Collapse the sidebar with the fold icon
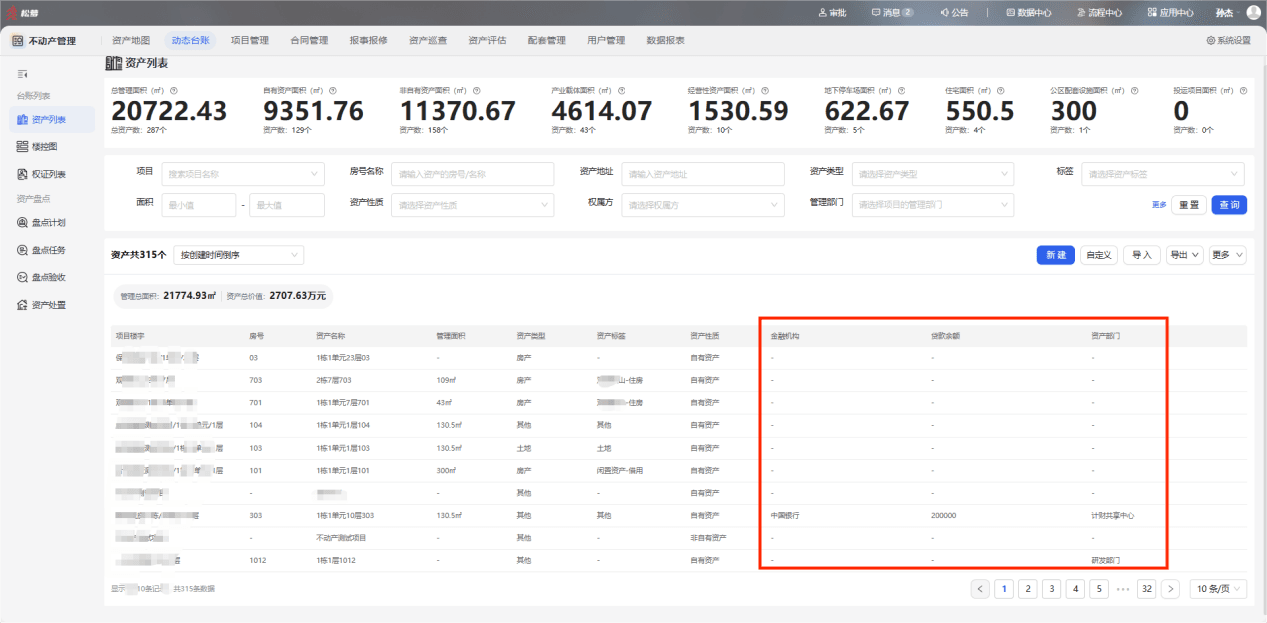Screen dimensions: 1267x623 coord(22,74)
